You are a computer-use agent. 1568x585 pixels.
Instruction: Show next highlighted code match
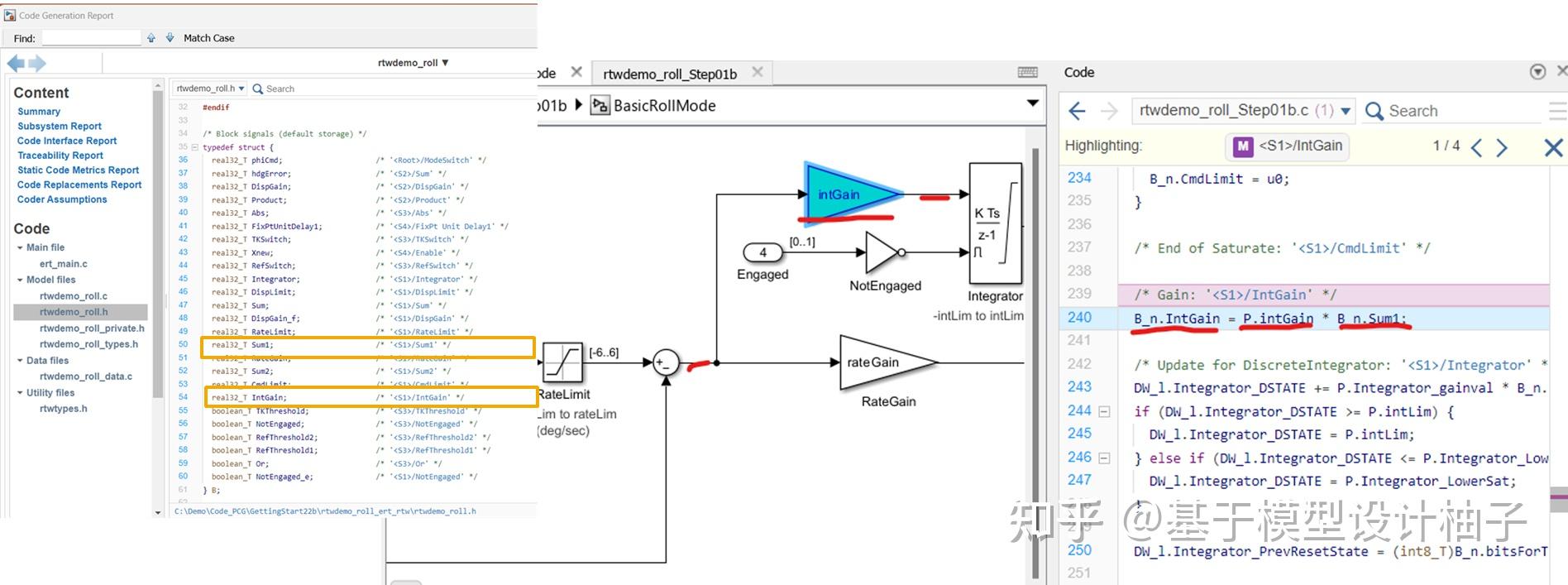(x=1502, y=147)
